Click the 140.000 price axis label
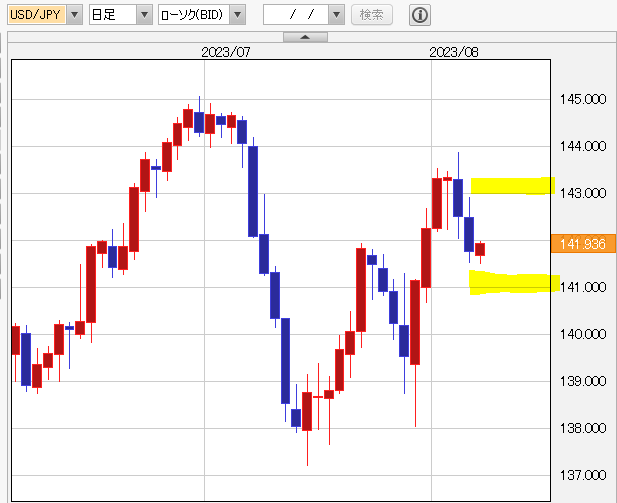 (583, 334)
